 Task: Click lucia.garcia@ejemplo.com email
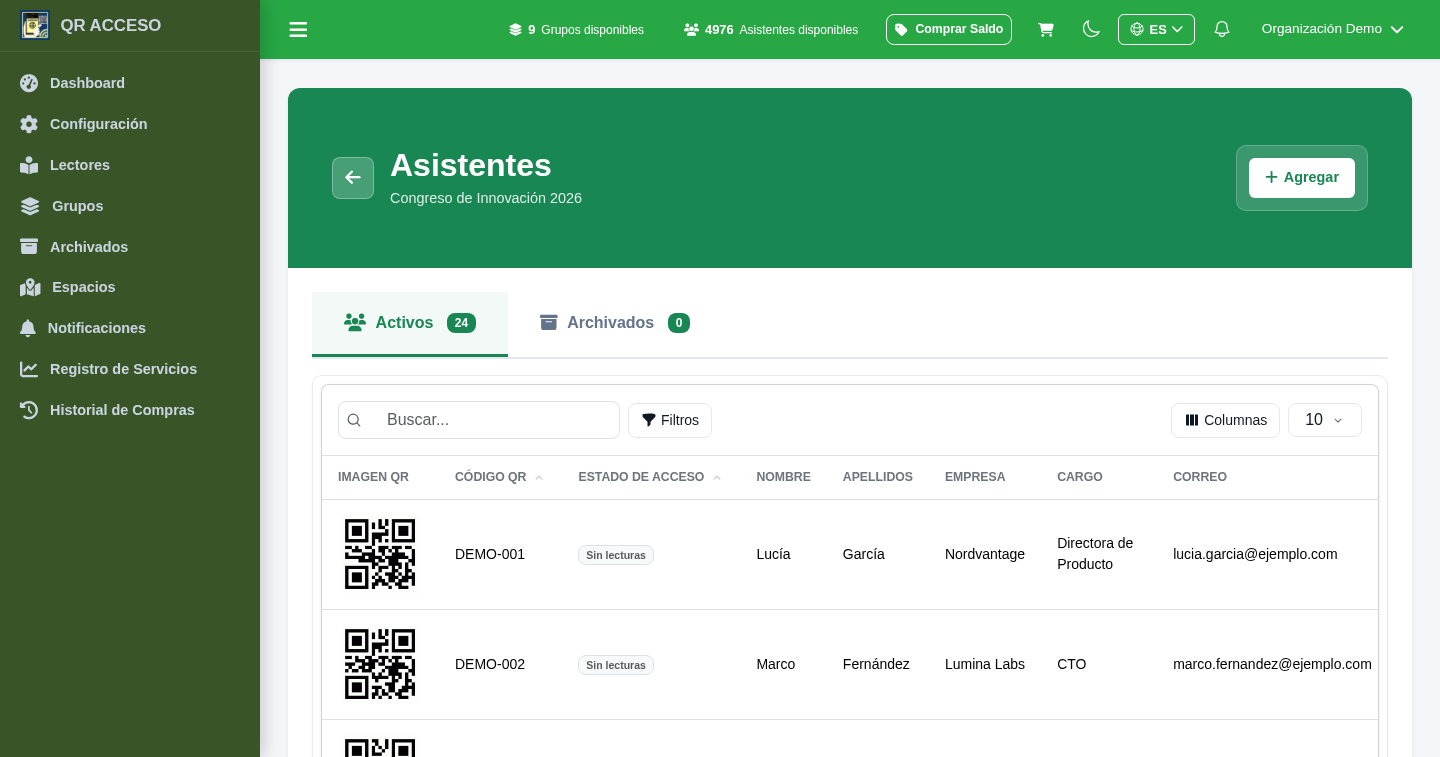point(1255,554)
